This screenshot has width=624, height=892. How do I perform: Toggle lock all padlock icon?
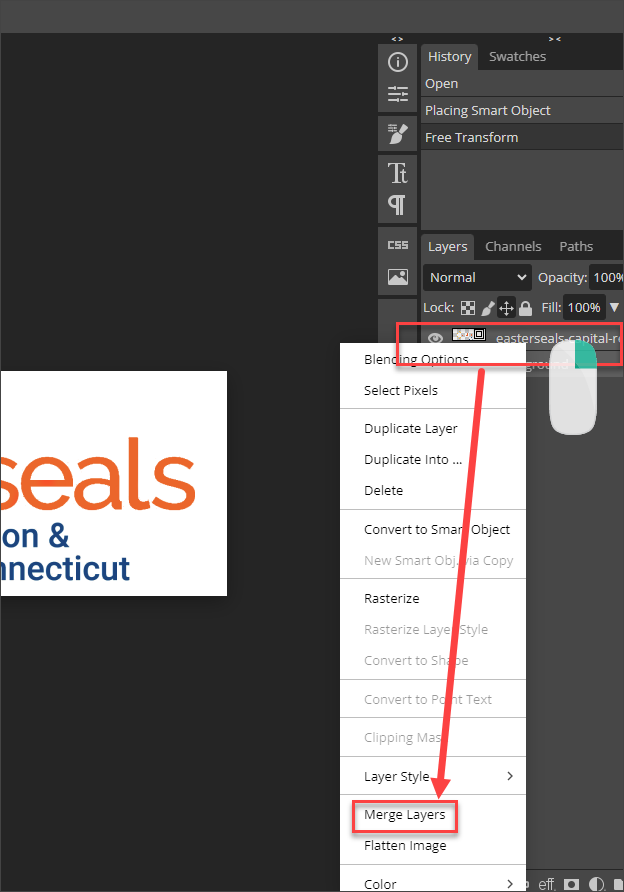point(526,308)
